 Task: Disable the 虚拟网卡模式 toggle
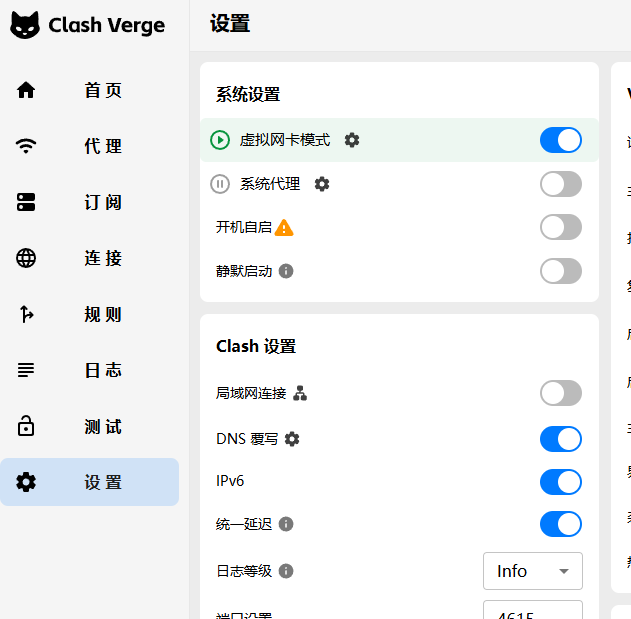click(560, 140)
